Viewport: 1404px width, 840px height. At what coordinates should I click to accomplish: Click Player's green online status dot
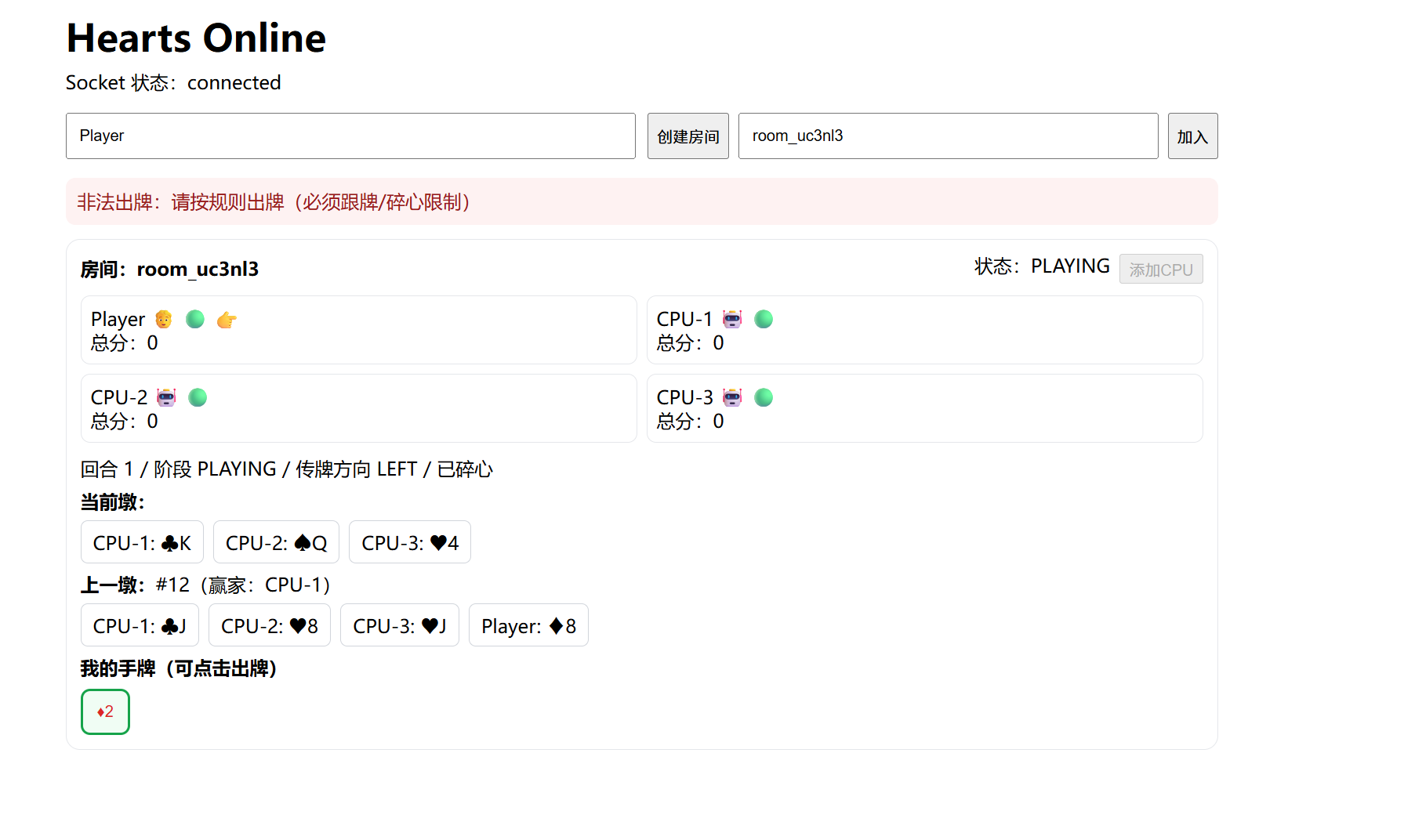coord(195,319)
